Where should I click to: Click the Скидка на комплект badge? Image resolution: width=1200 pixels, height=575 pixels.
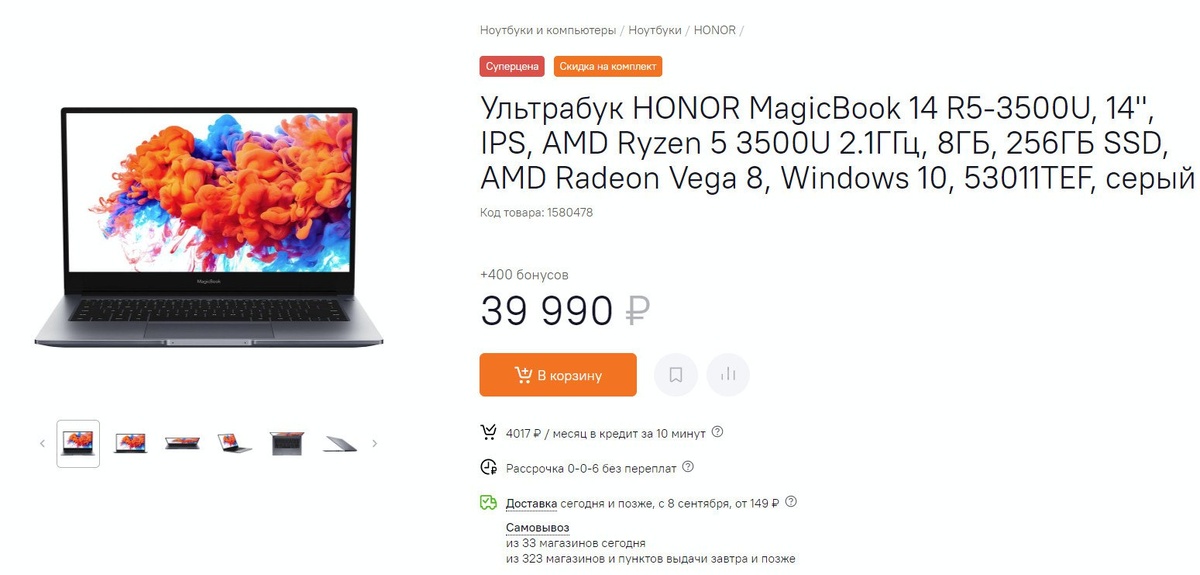[x=608, y=66]
